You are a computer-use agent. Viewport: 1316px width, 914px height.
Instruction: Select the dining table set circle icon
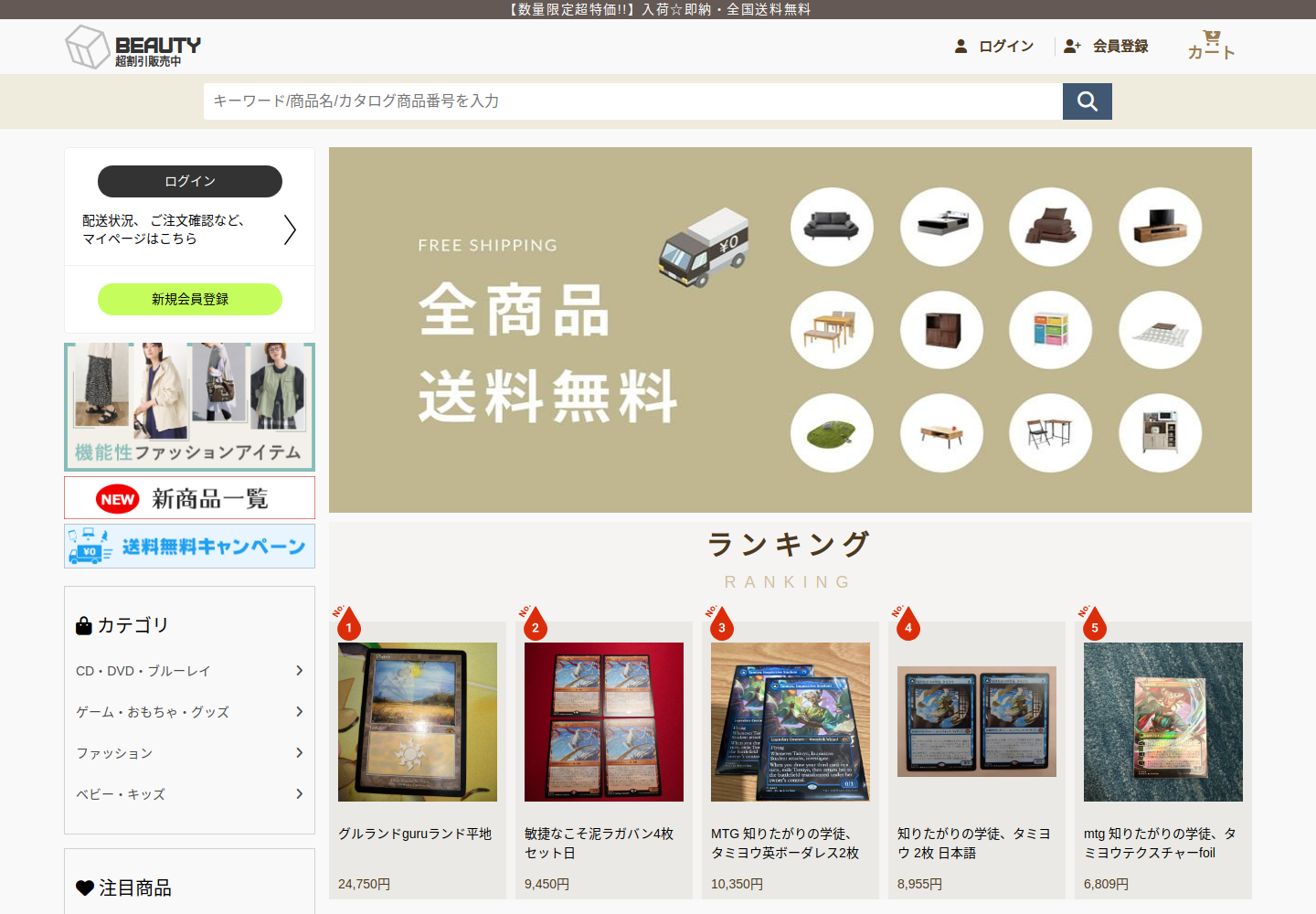point(832,330)
